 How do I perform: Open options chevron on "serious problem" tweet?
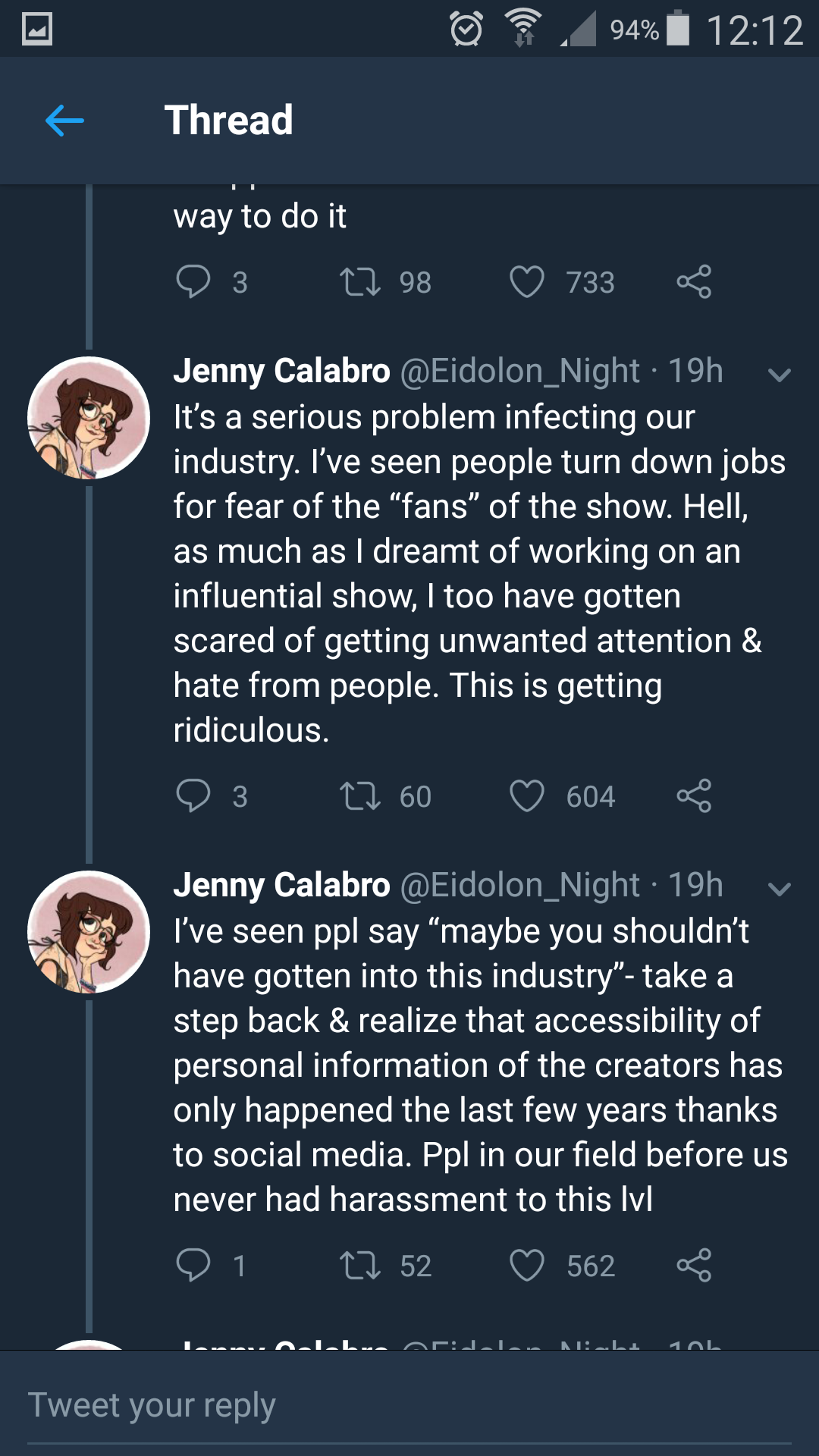point(780,375)
